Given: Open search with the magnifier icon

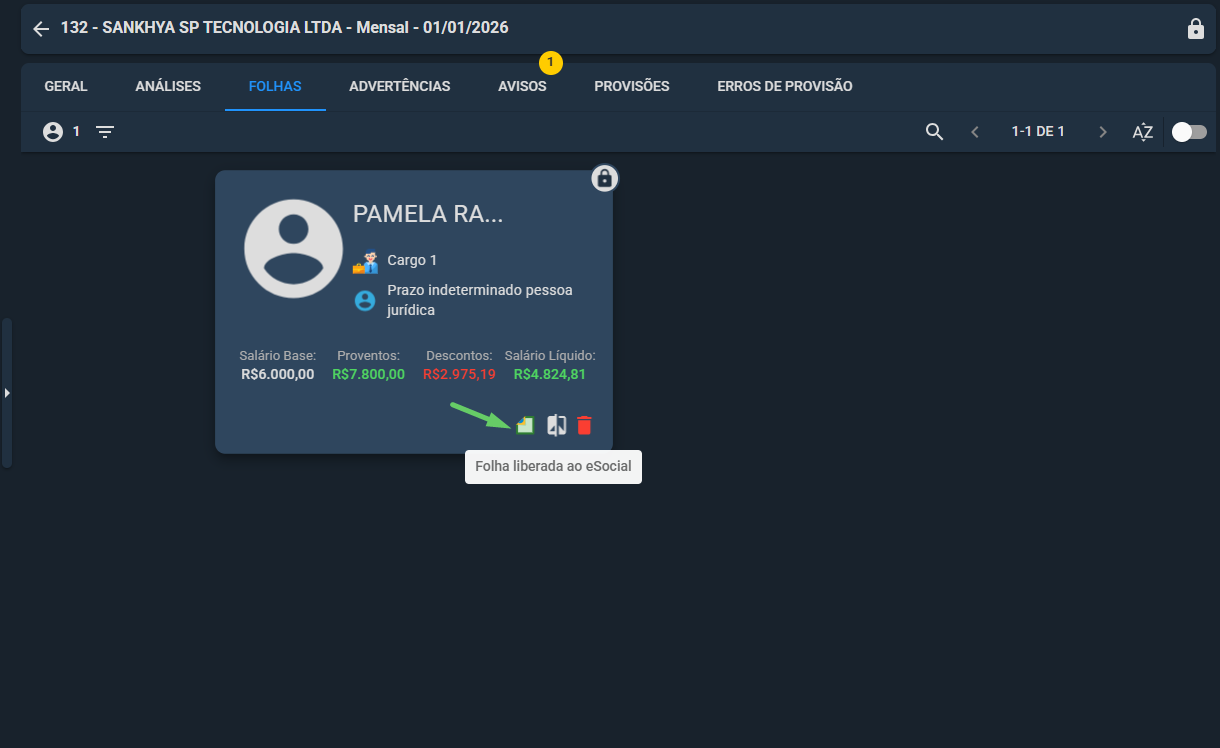Looking at the screenshot, I should pos(935,132).
